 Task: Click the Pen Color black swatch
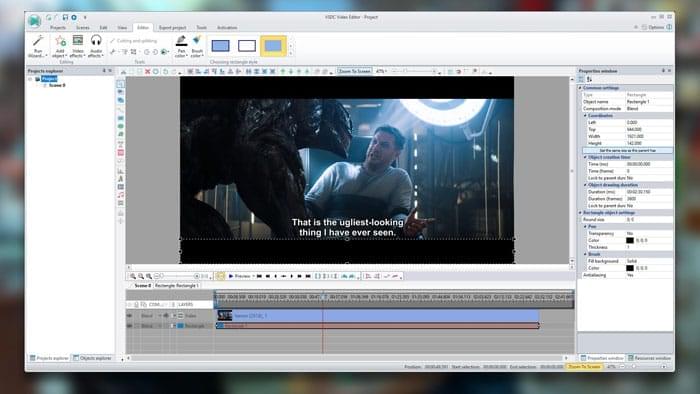click(x=629, y=241)
